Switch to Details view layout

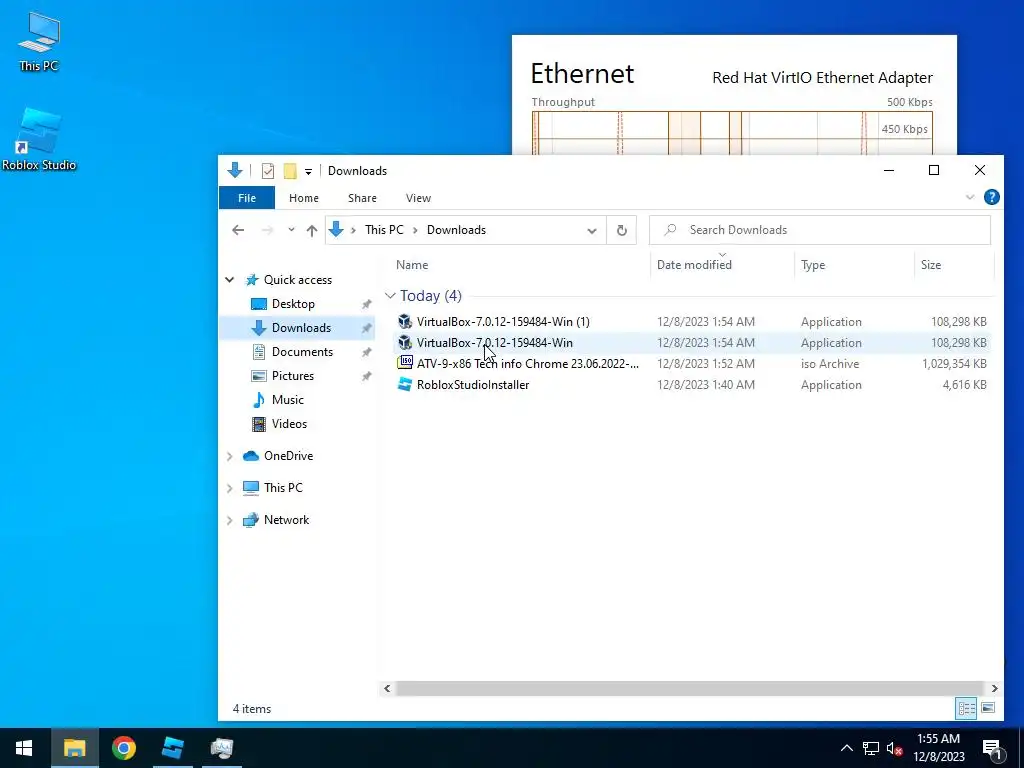(x=967, y=709)
